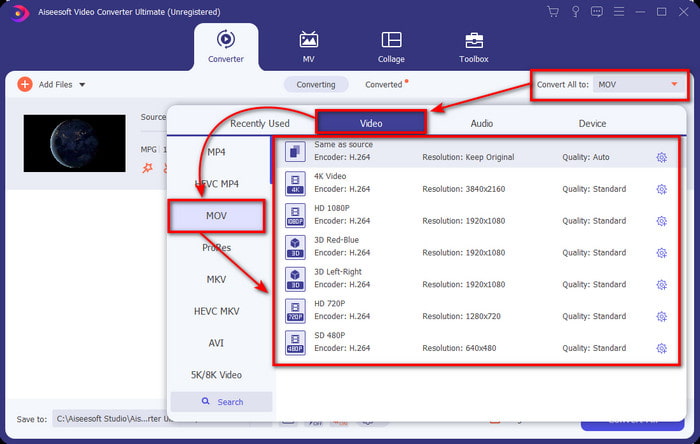Select 'Resolution: 3840x2160' text
The image size is (700, 444).
tap(464, 189)
